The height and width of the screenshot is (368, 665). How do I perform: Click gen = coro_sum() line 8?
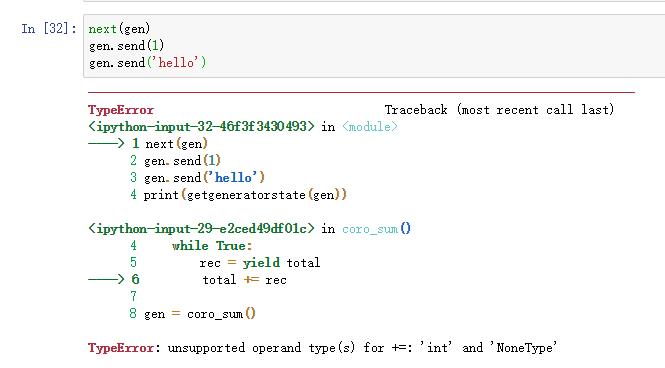point(193,314)
